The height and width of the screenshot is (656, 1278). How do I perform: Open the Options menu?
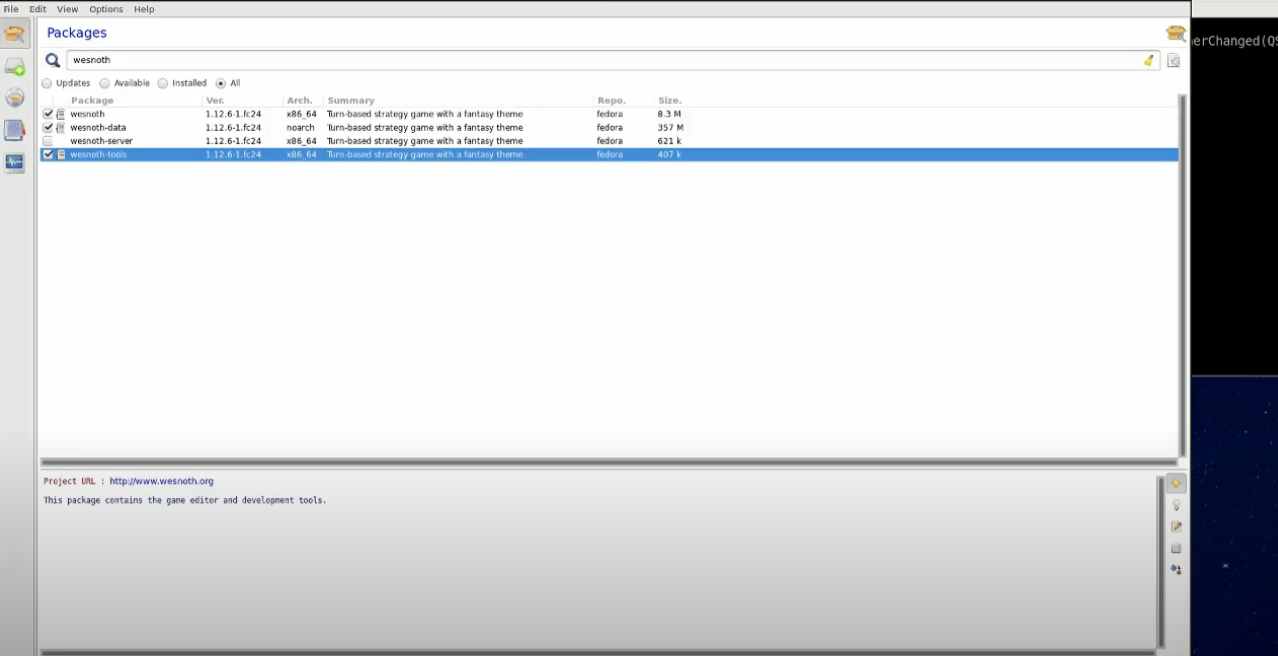[106, 9]
